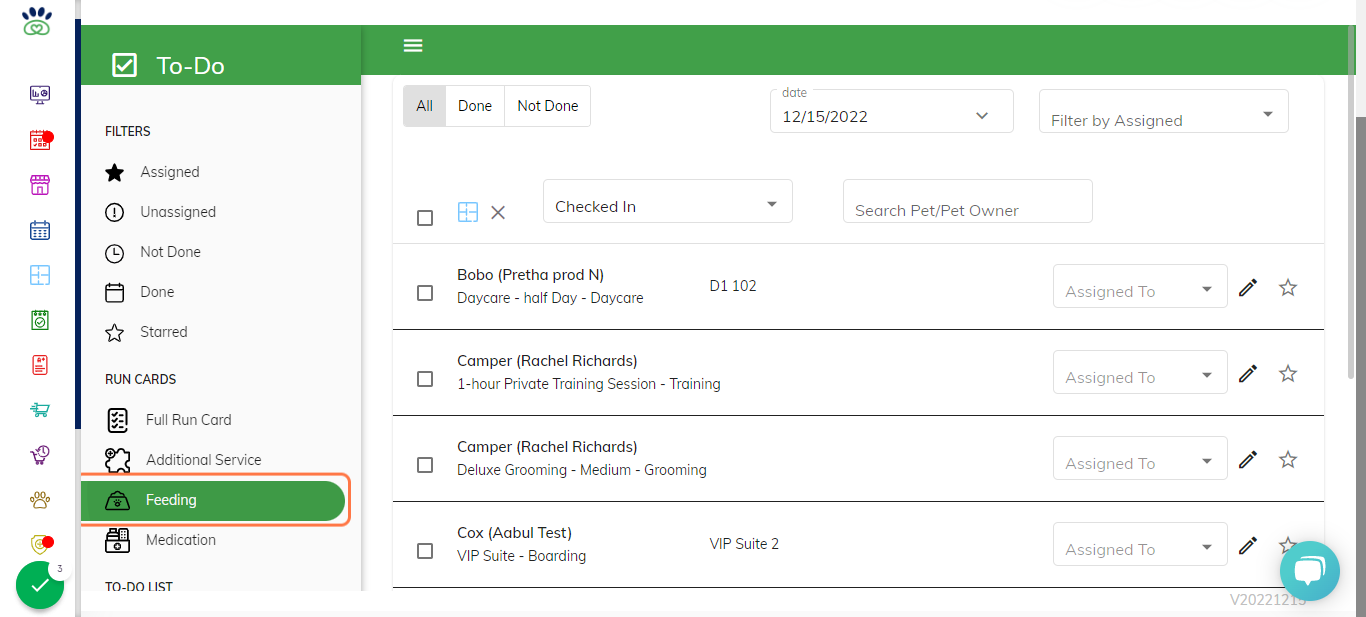Viewport: 1366px width, 617px height.
Task: Check the Camper Training Session checkbox
Action: click(x=425, y=379)
